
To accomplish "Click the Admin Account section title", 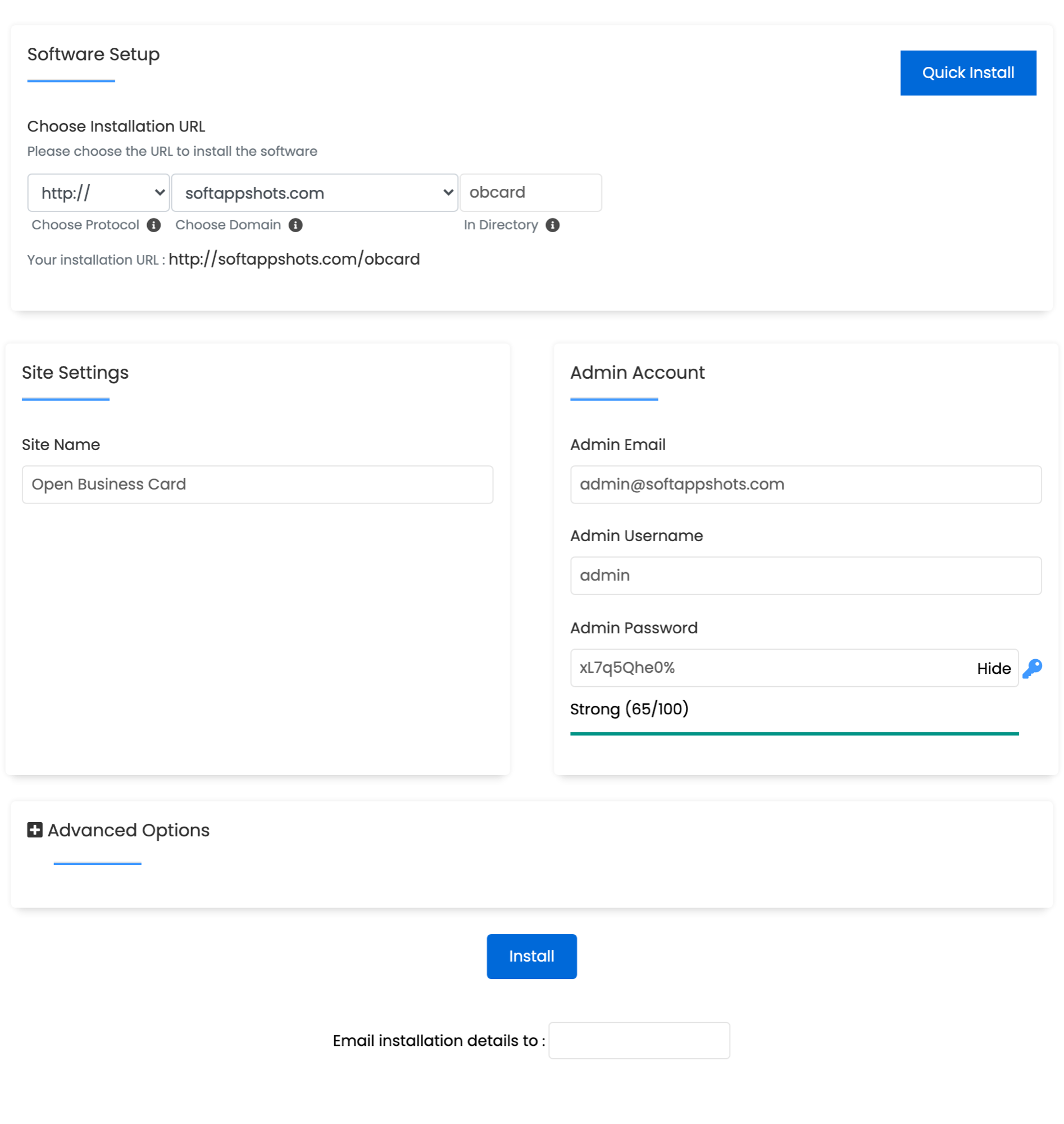I will pos(638,373).
